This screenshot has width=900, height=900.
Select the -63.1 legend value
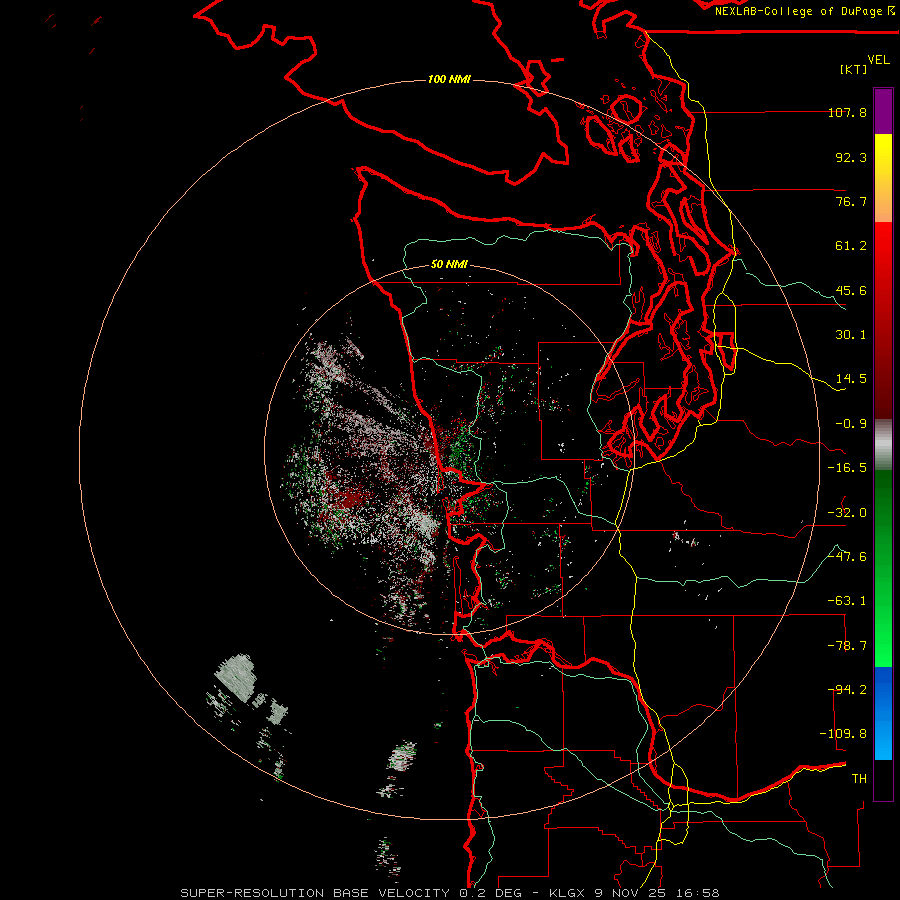[x=847, y=601]
